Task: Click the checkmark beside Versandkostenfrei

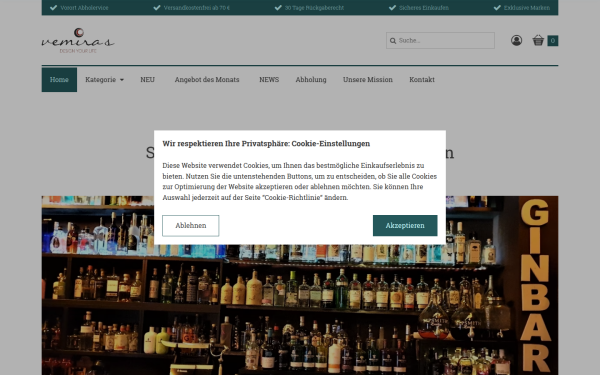Action: coord(157,8)
